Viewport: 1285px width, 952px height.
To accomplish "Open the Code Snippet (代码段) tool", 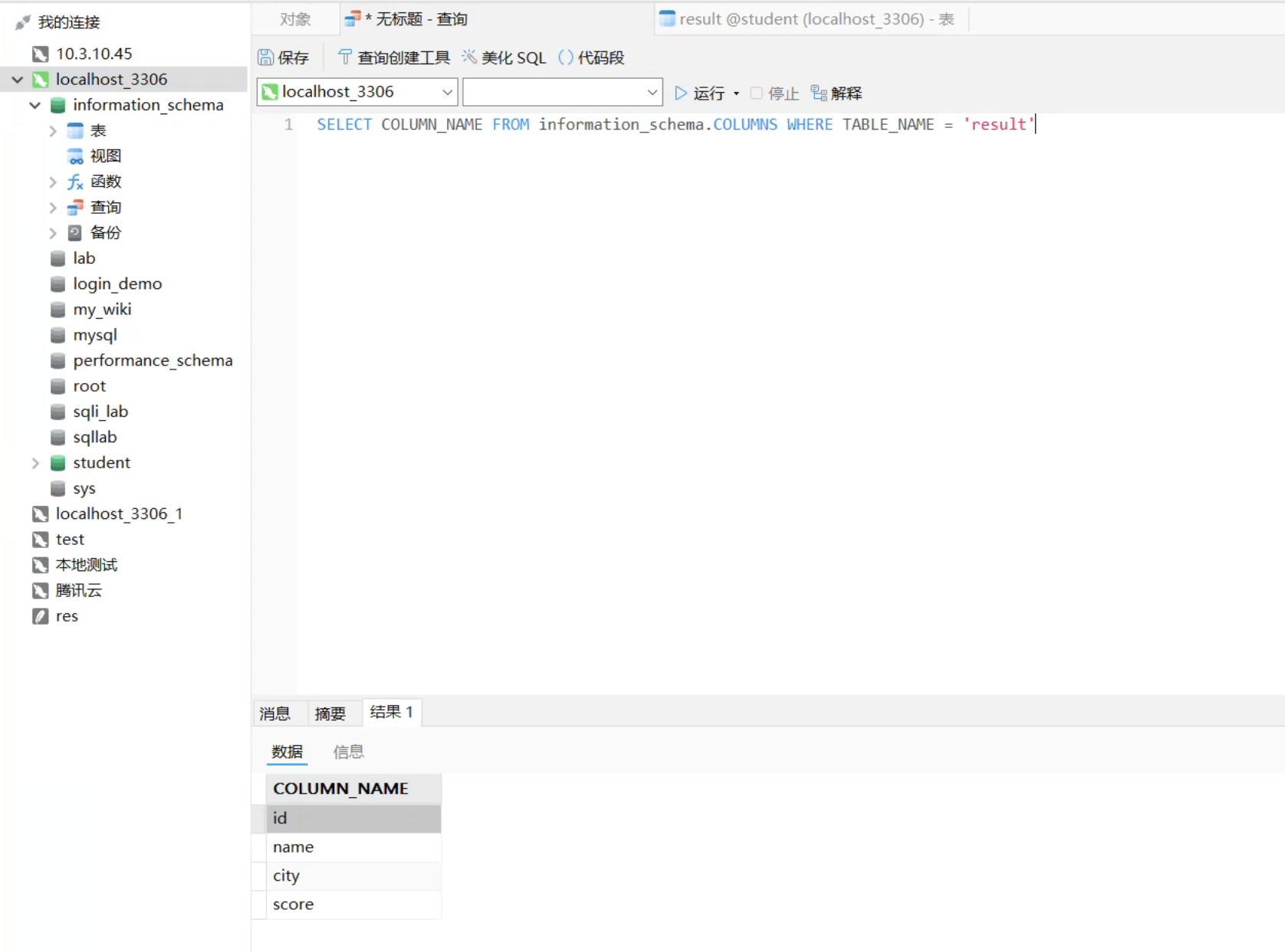I will click(566, 57).
